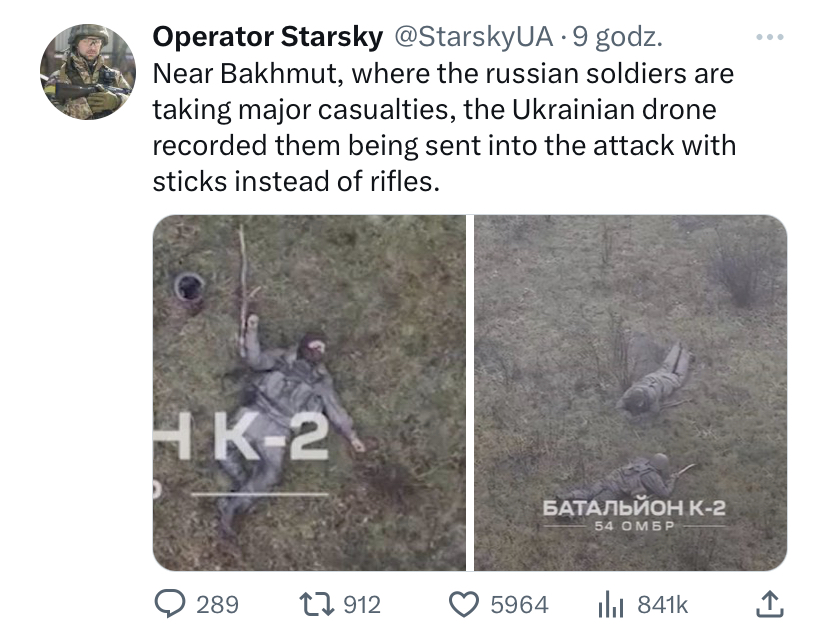Like the tweet with heart icon

464,604
